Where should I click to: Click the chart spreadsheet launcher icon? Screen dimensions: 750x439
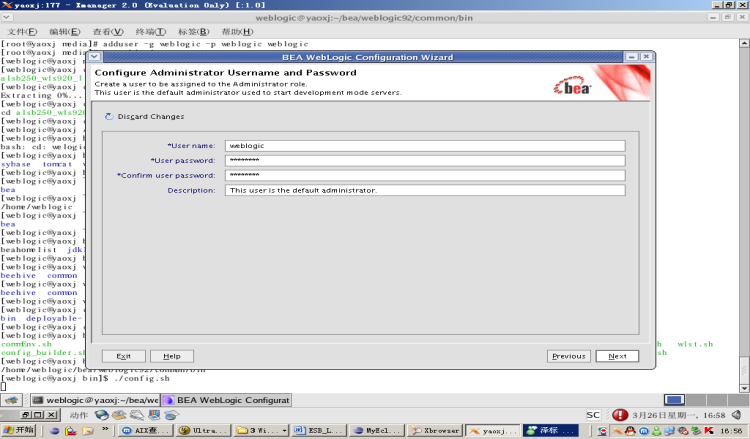click(x=171, y=415)
